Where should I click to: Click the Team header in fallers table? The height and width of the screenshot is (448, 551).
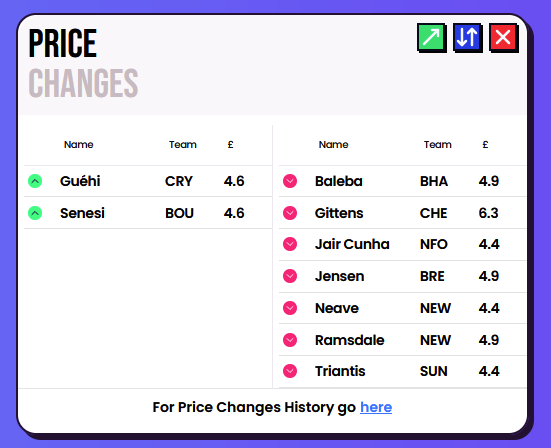coord(437,145)
